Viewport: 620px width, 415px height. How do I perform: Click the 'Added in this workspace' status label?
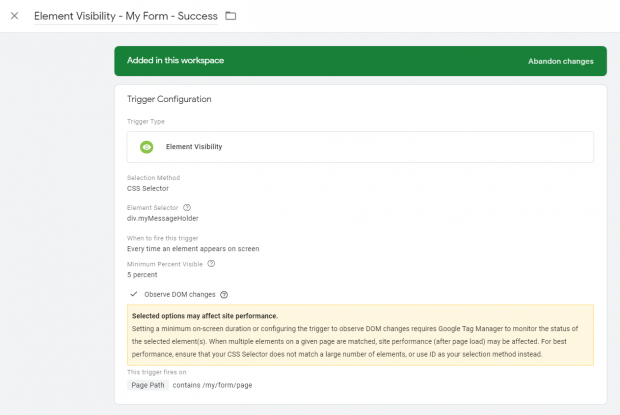point(175,61)
